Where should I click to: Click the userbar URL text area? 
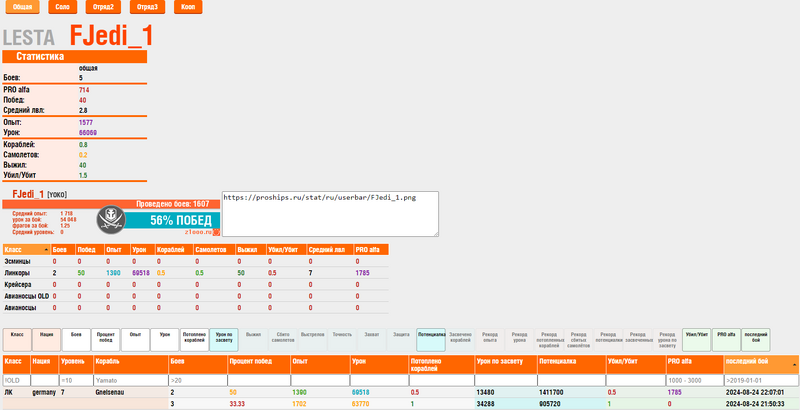pos(330,214)
